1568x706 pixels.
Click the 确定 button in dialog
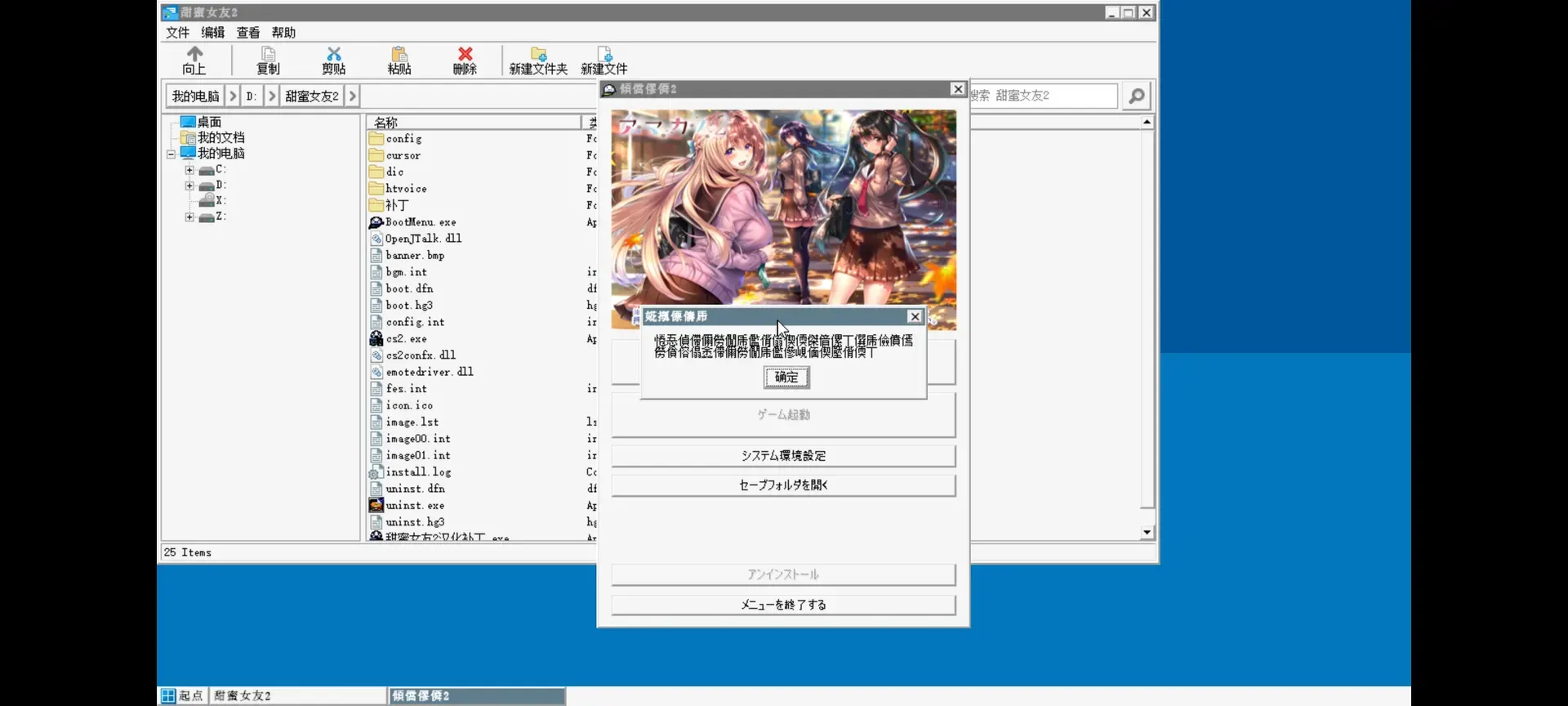pos(786,377)
